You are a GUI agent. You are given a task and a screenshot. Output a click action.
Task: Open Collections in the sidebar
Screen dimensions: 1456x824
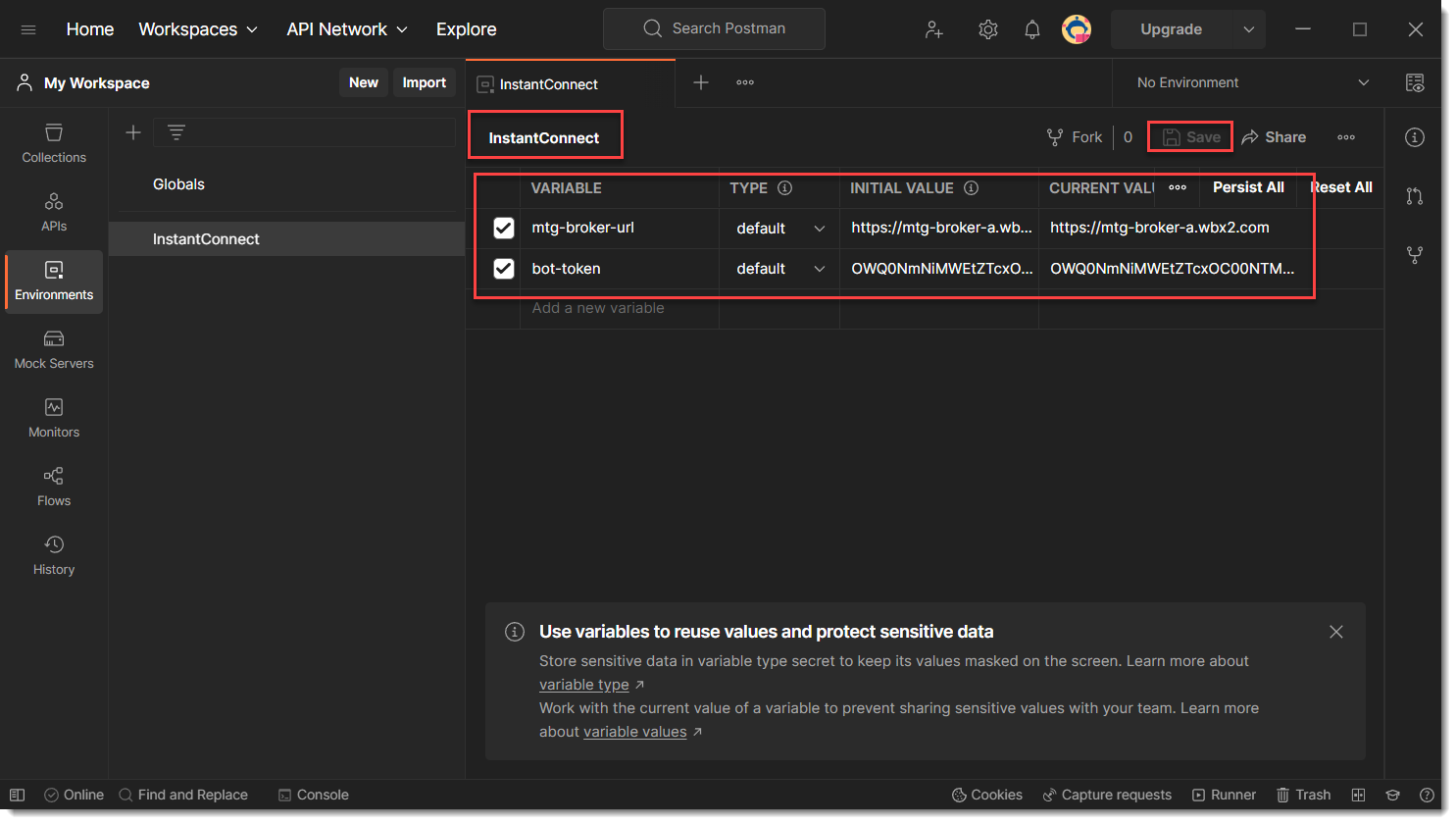54,143
